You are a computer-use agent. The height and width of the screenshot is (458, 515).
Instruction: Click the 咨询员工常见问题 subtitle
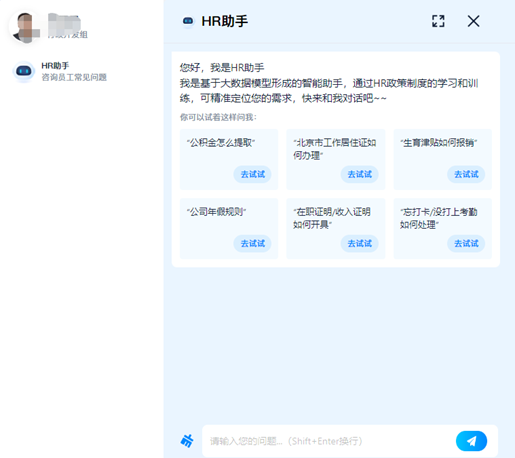74,77
